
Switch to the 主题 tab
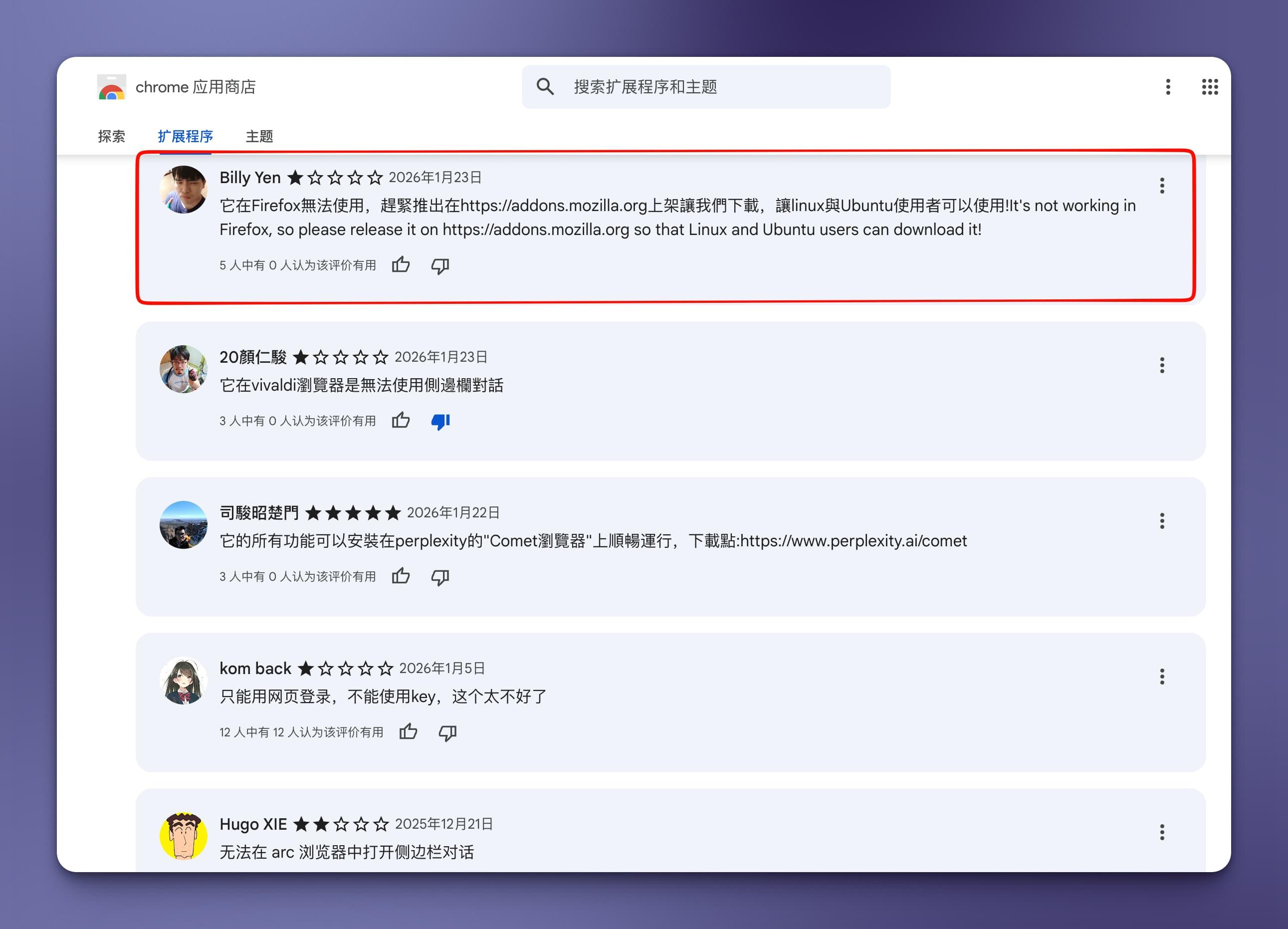tap(259, 136)
